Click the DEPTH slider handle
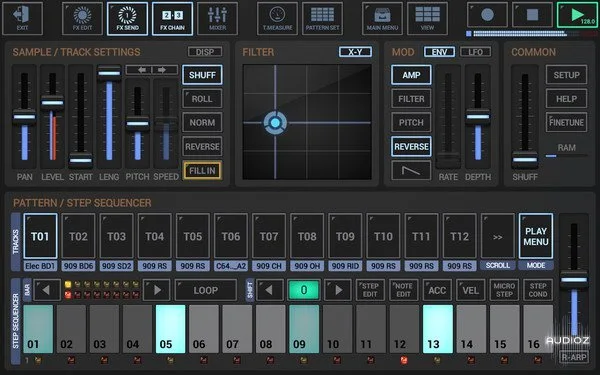600x375 pixels. click(478, 117)
